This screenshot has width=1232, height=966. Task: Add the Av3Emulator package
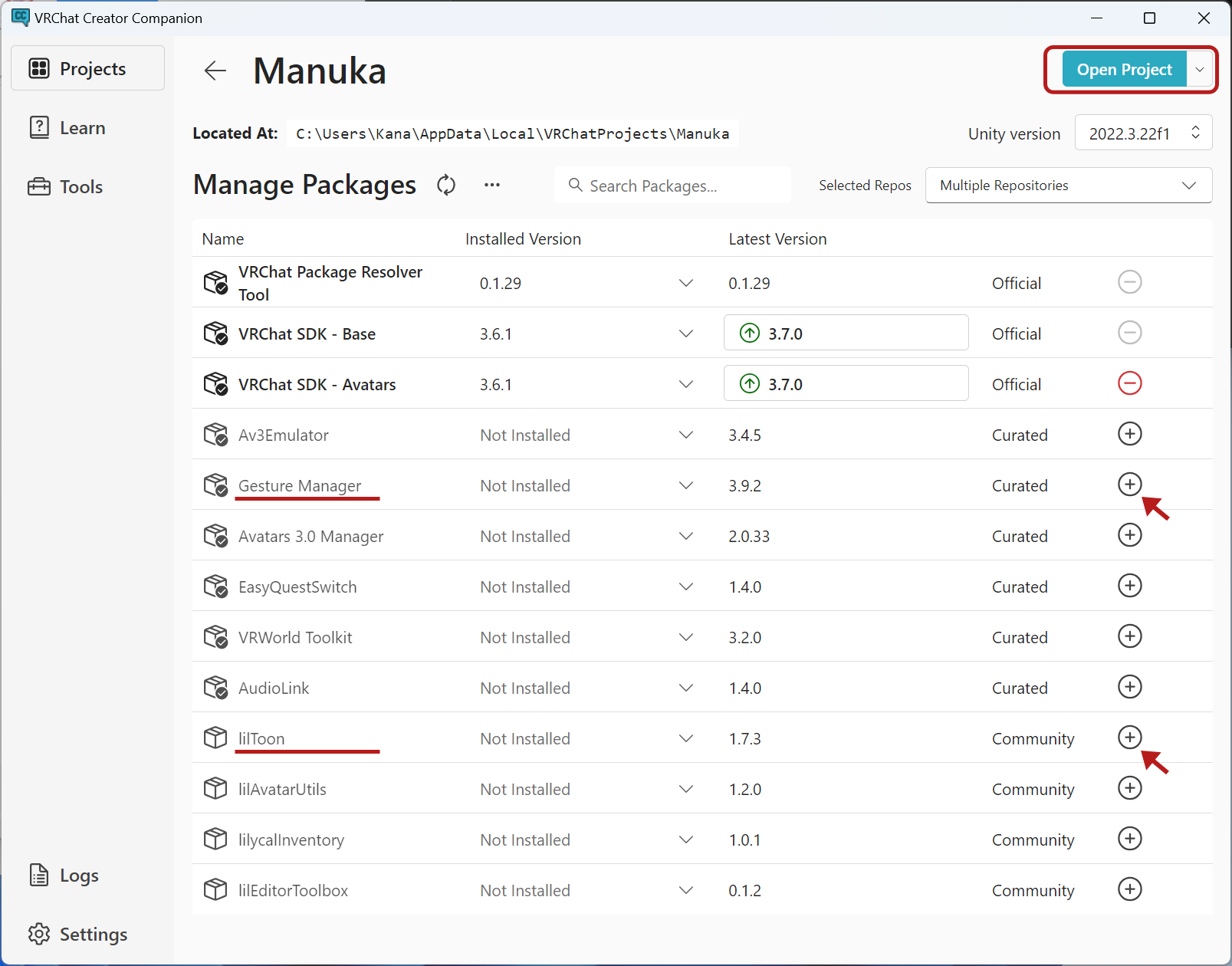click(x=1129, y=434)
